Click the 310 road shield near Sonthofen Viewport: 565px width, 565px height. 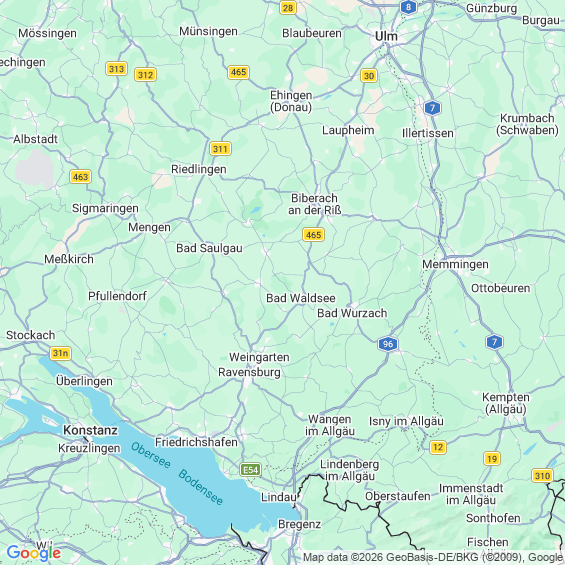pos(542,476)
